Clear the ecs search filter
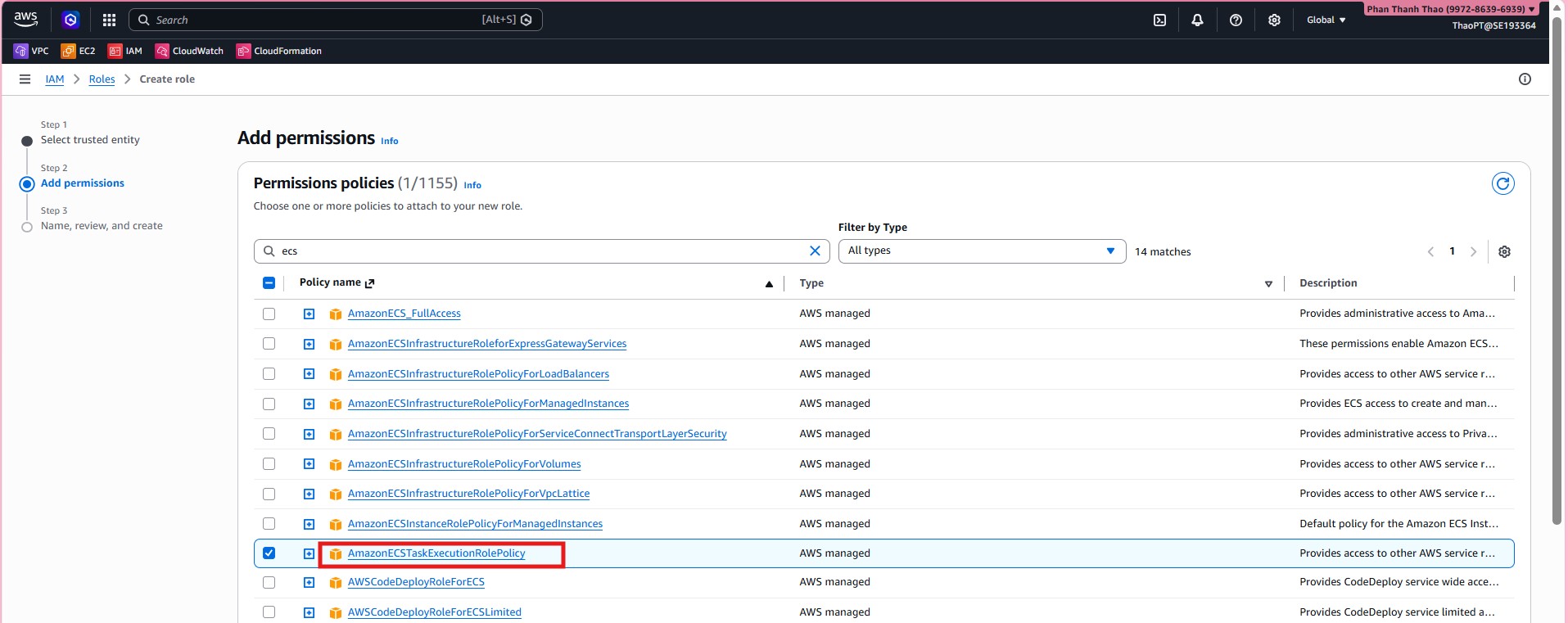1568x623 pixels. tap(815, 251)
